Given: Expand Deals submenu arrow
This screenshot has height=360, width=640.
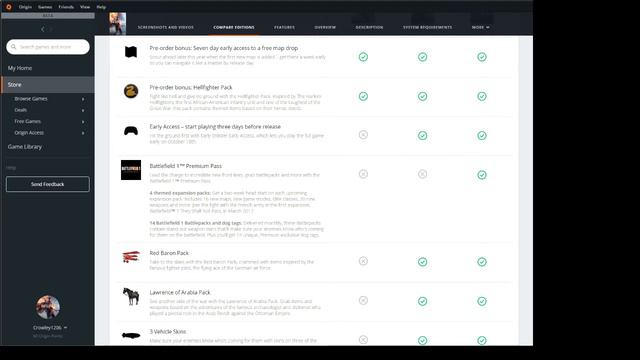Looking at the screenshot, I should point(83,110).
